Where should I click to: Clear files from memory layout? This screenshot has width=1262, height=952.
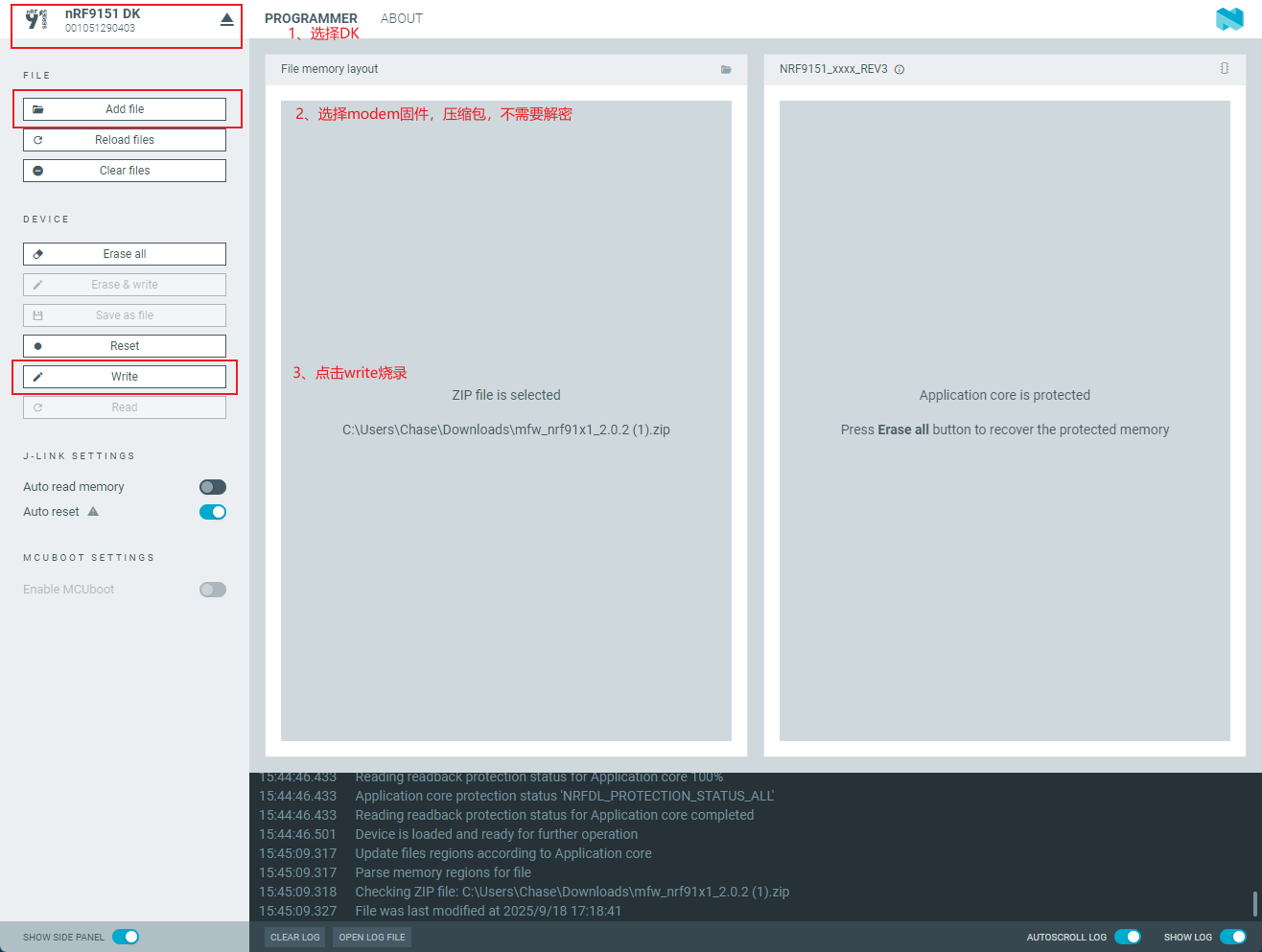(x=125, y=171)
